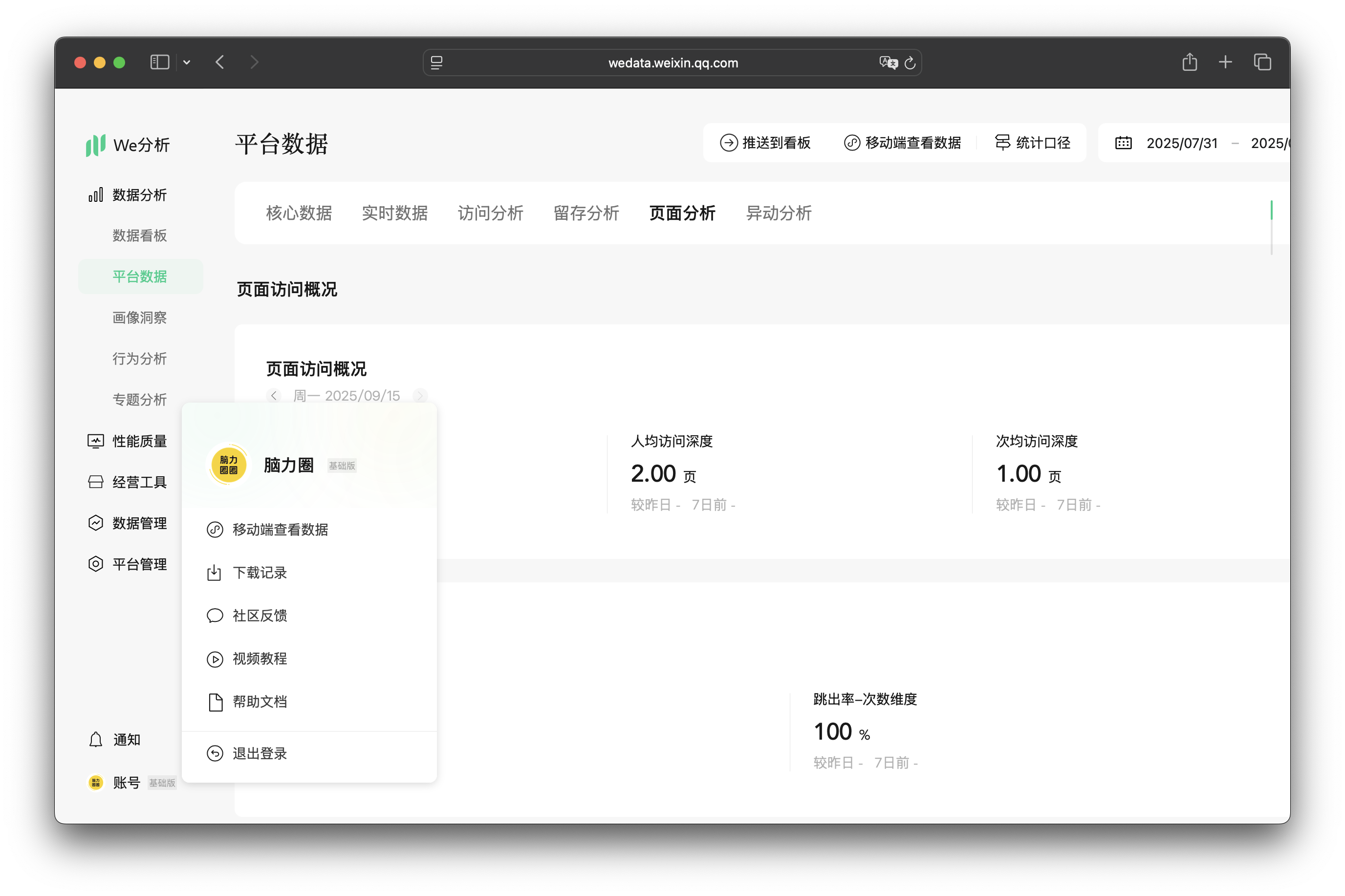Click the calendar date range icon
1345x896 pixels.
pos(1123,143)
